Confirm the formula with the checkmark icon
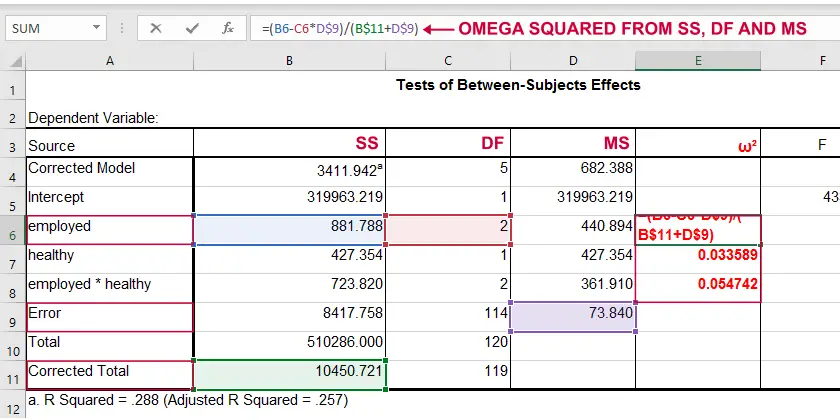 192,28
